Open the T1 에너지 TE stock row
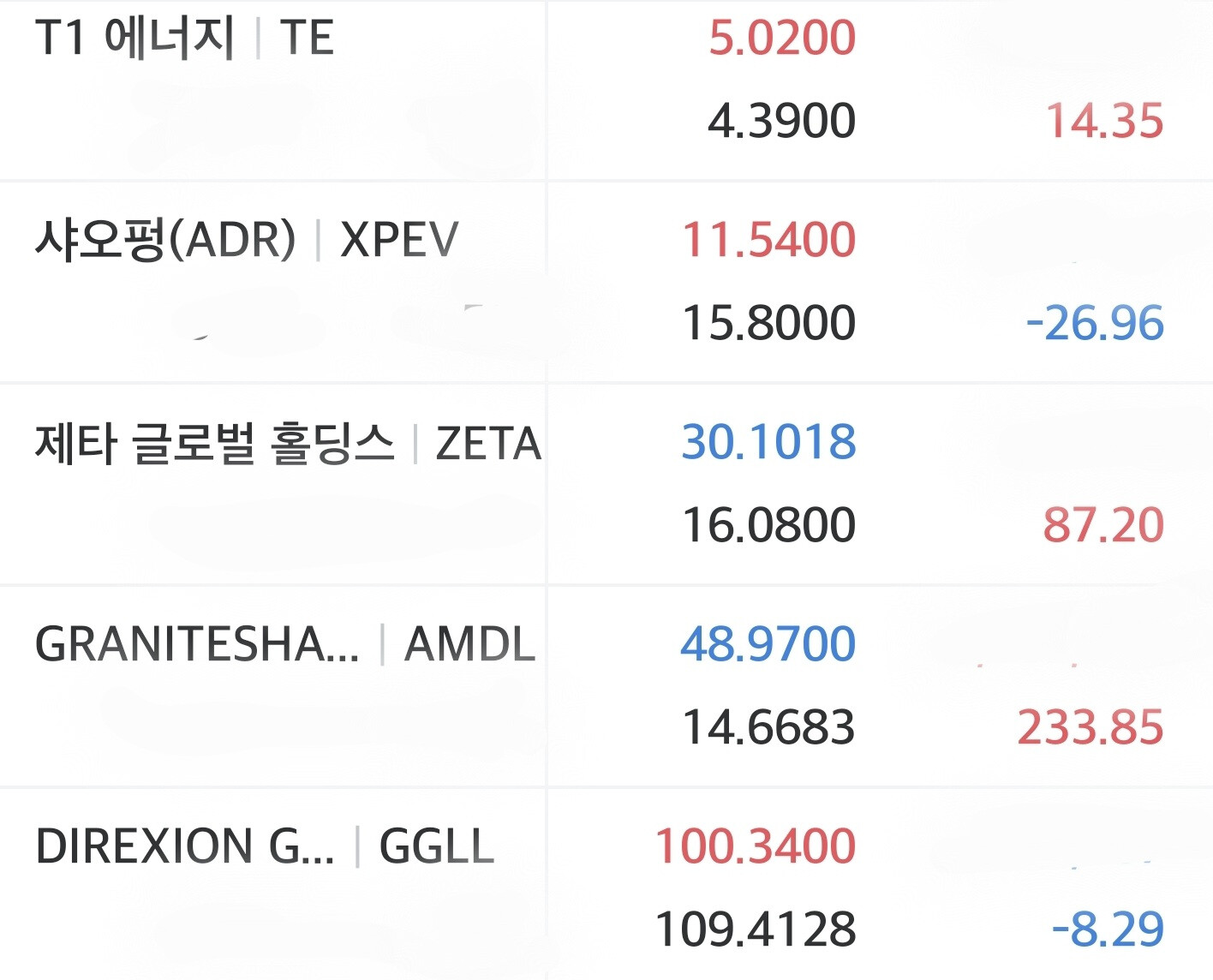The height and width of the screenshot is (980, 1213). [x=606, y=89]
